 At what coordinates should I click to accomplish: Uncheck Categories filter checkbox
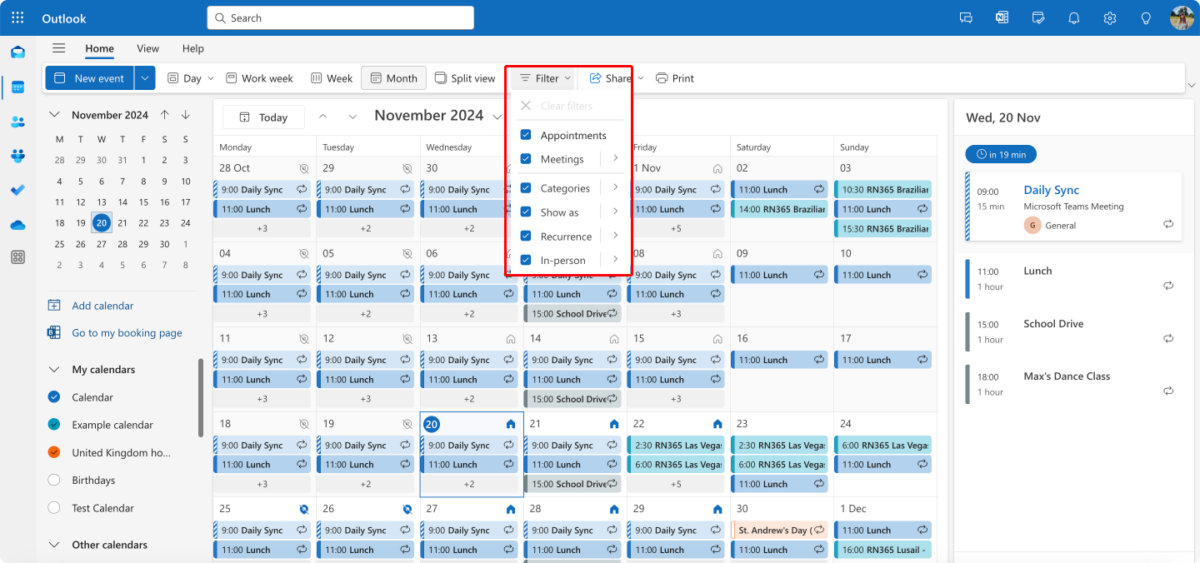[526, 188]
